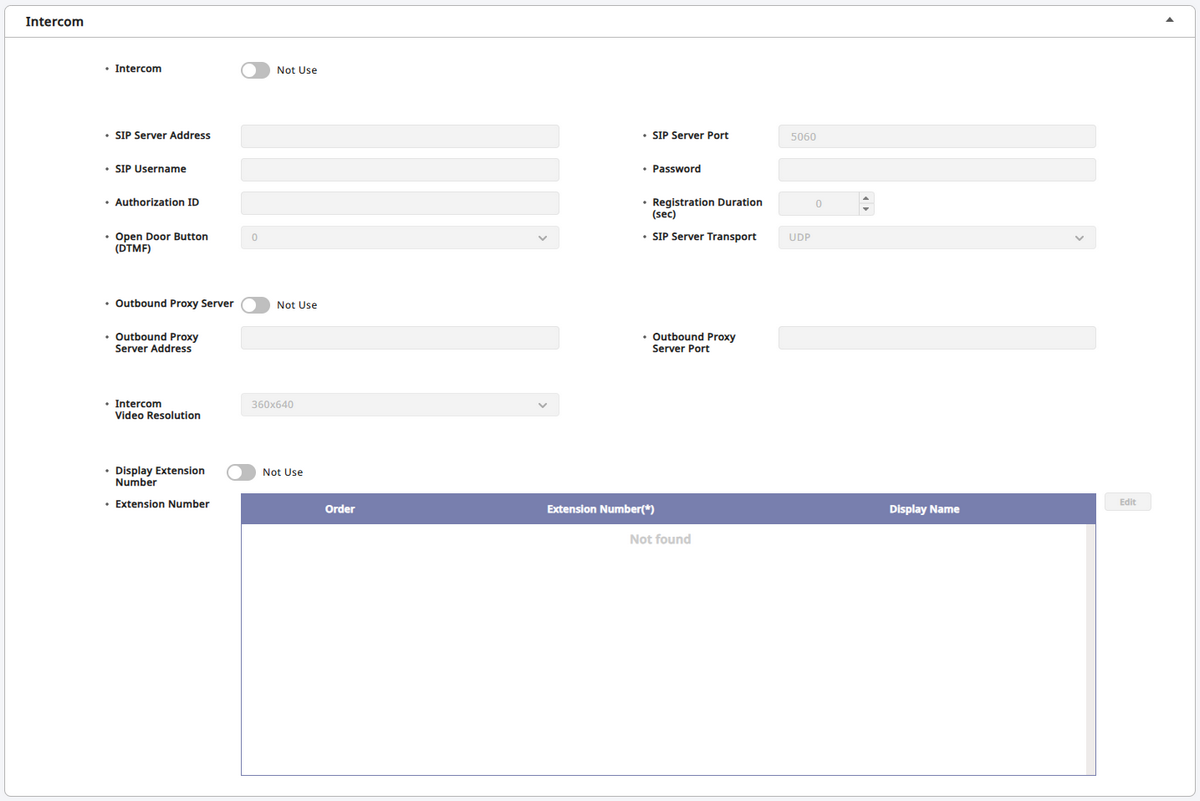The image size is (1200, 801).
Task: Enable Display Extension Number switch
Action: pyautogui.click(x=241, y=472)
